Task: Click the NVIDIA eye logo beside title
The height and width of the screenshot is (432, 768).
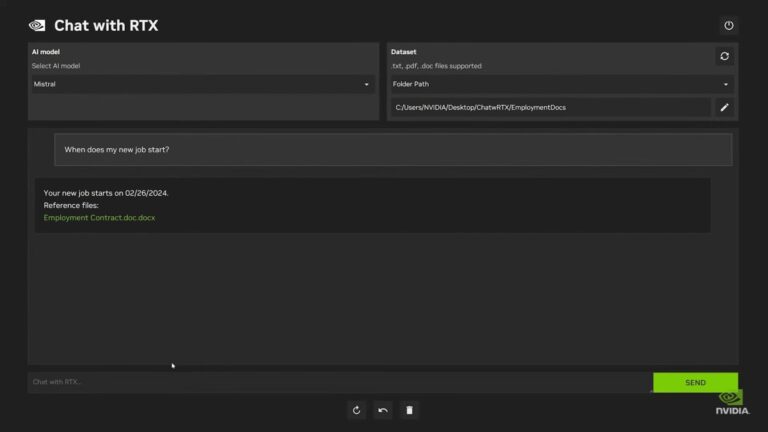Action: coord(37,25)
